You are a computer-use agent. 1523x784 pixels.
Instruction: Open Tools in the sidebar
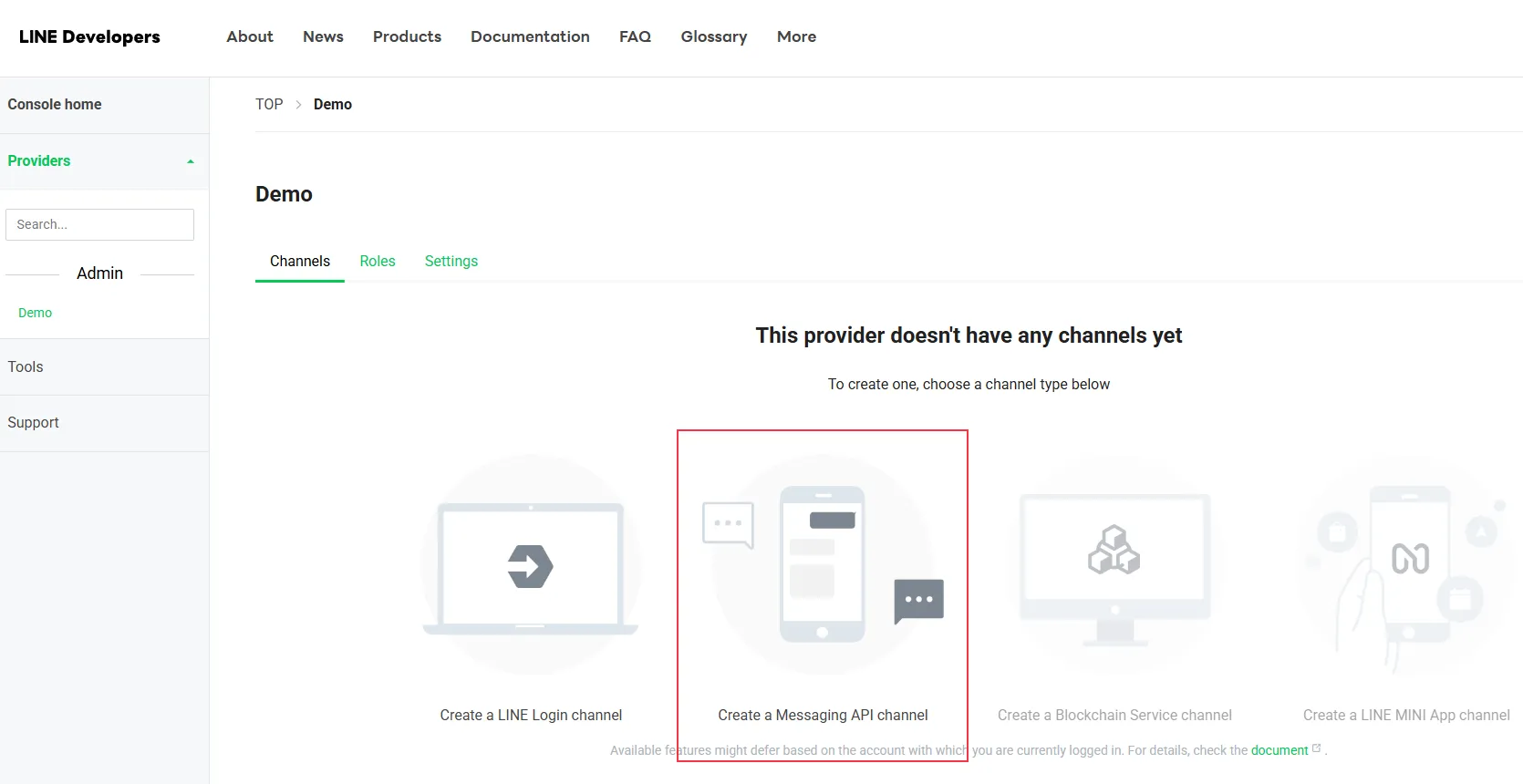tap(26, 367)
